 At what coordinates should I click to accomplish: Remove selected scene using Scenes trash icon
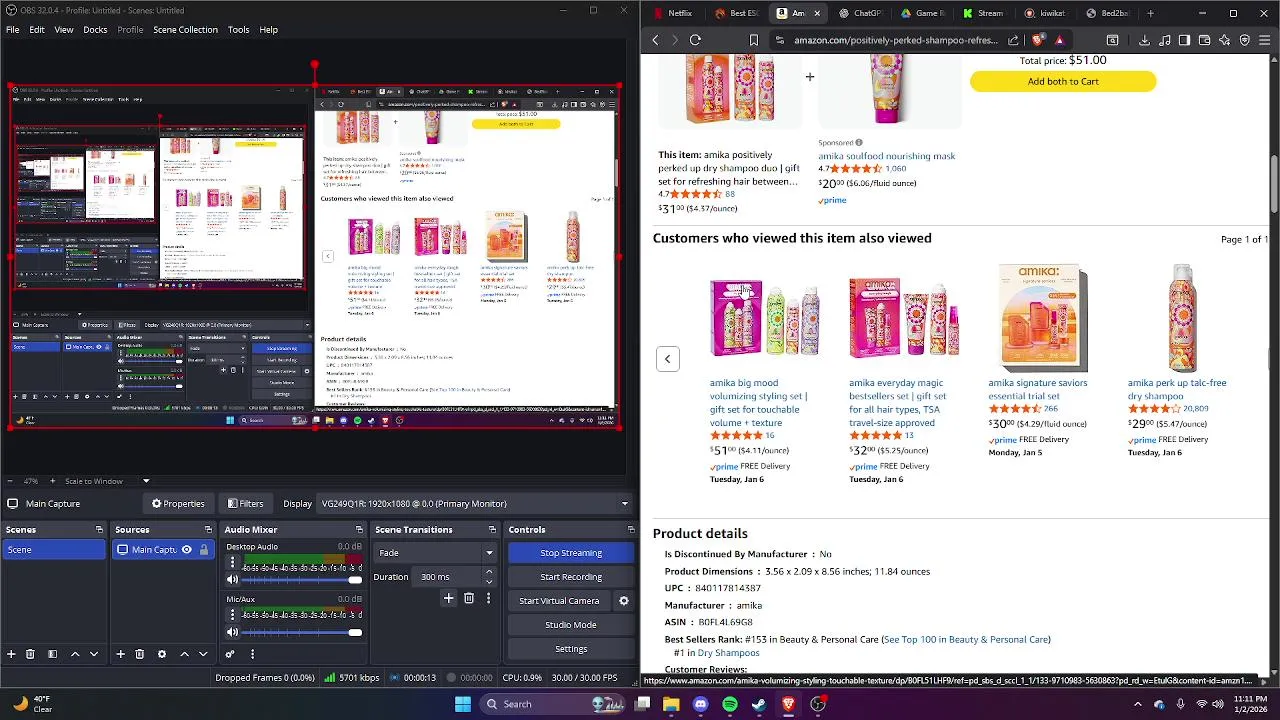pyautogui.click(x=30, y=654)
